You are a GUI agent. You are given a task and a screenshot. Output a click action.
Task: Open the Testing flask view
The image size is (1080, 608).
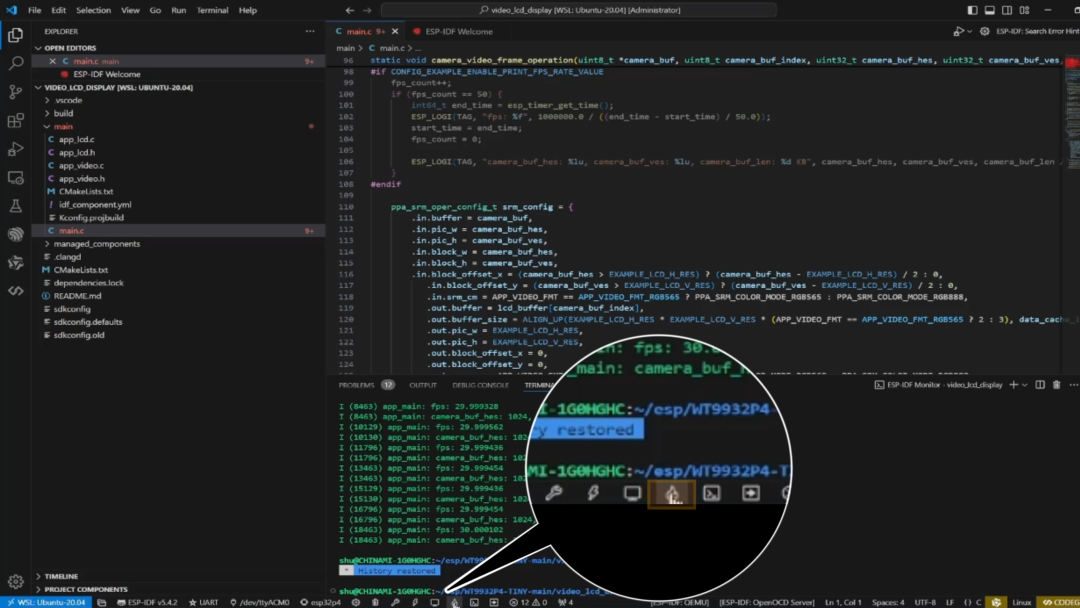15,206
